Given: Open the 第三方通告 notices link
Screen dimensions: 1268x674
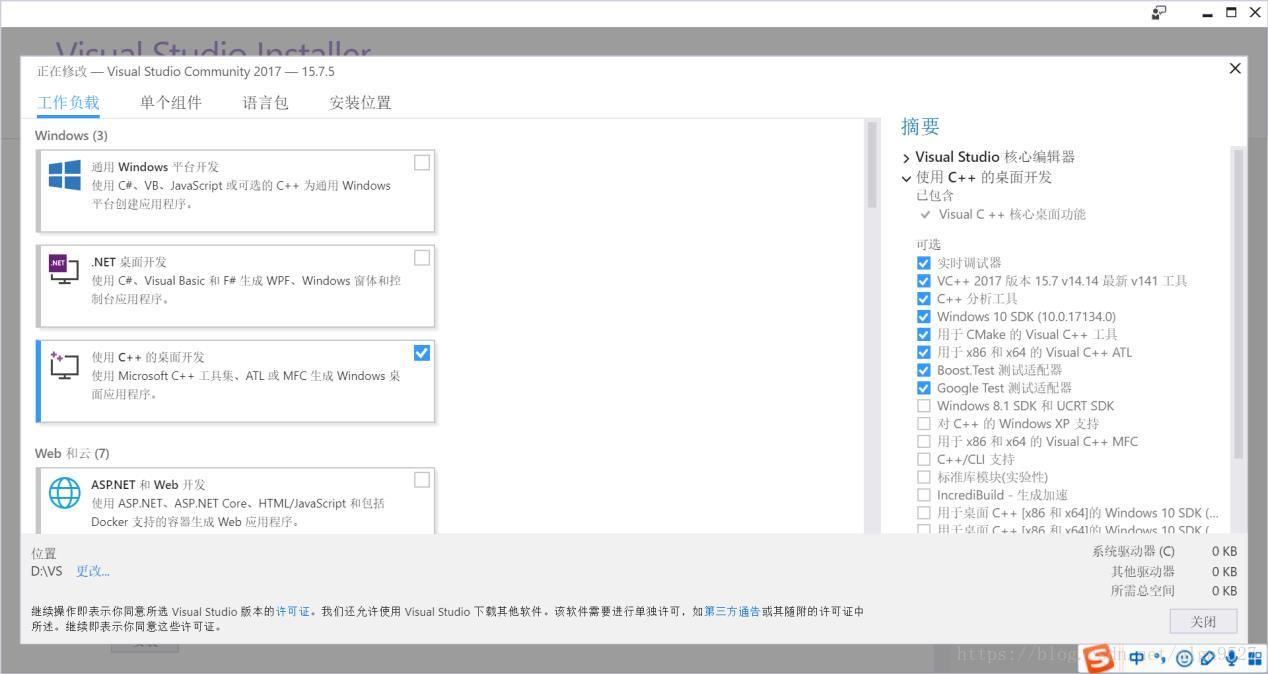Looking at the screenshot, I should 732,611.
